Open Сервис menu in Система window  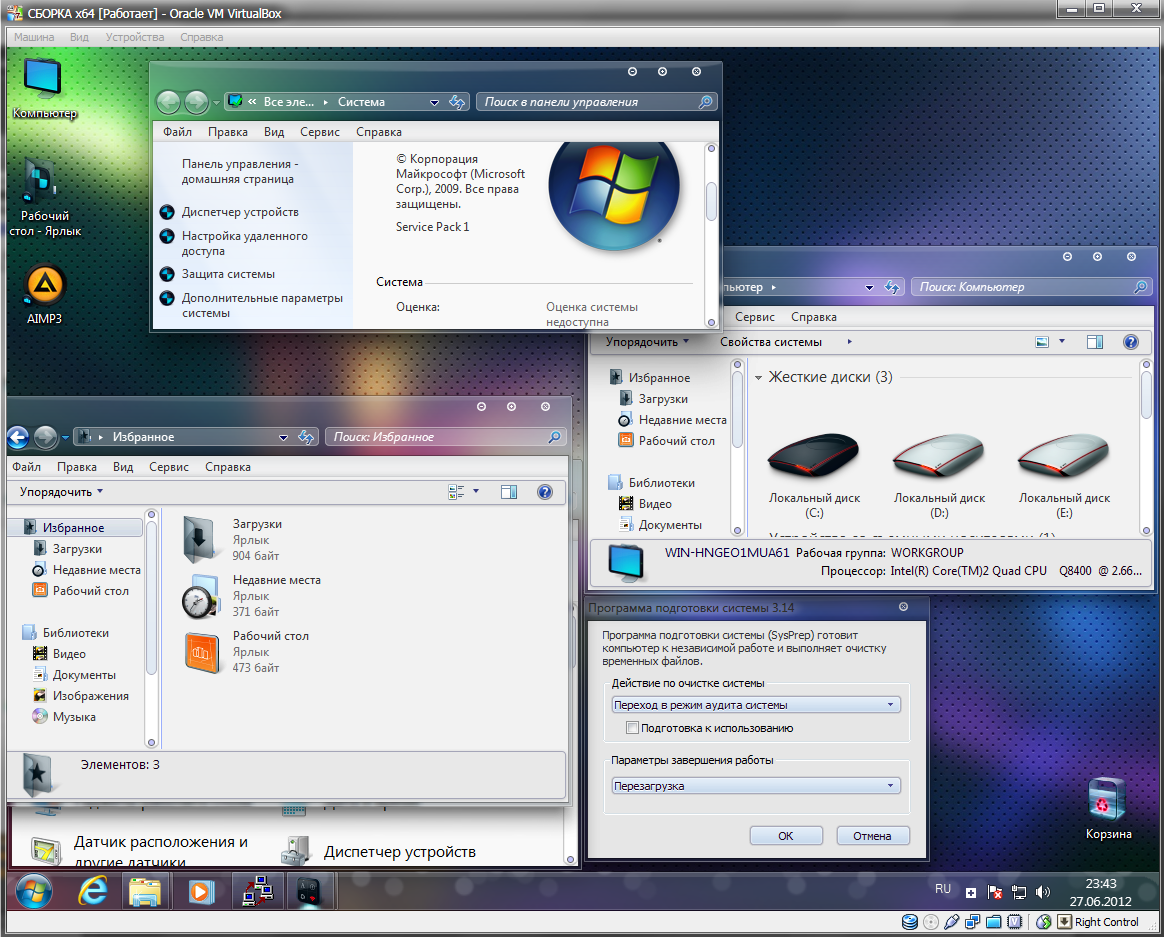(320, 132)
